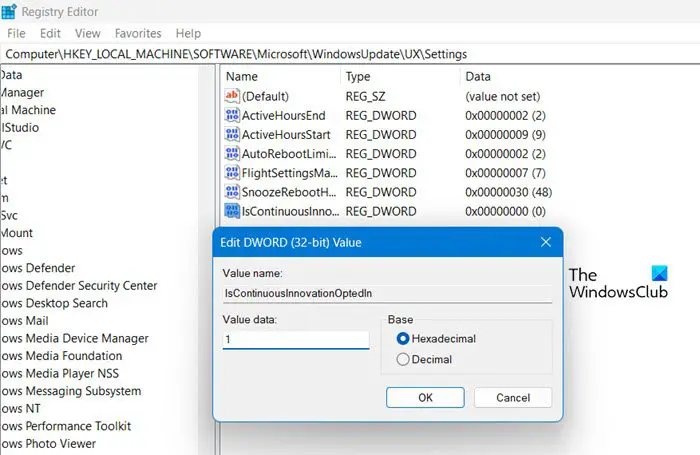Choose the Hexadecimal base option
This screenshot has width=700, height=455.
[x=403, y=339]
